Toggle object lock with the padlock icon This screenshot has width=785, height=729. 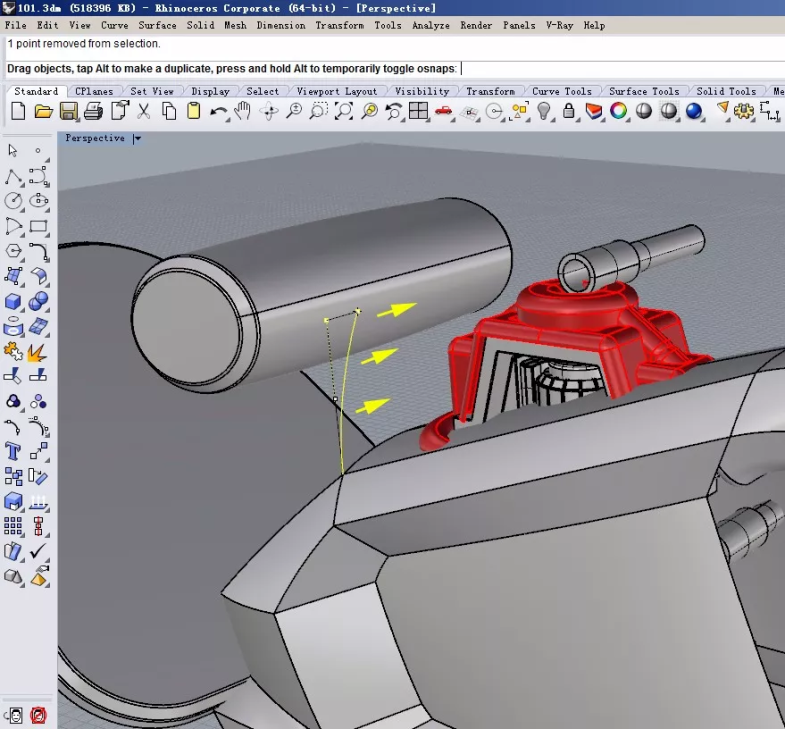[x=569, y=111]
